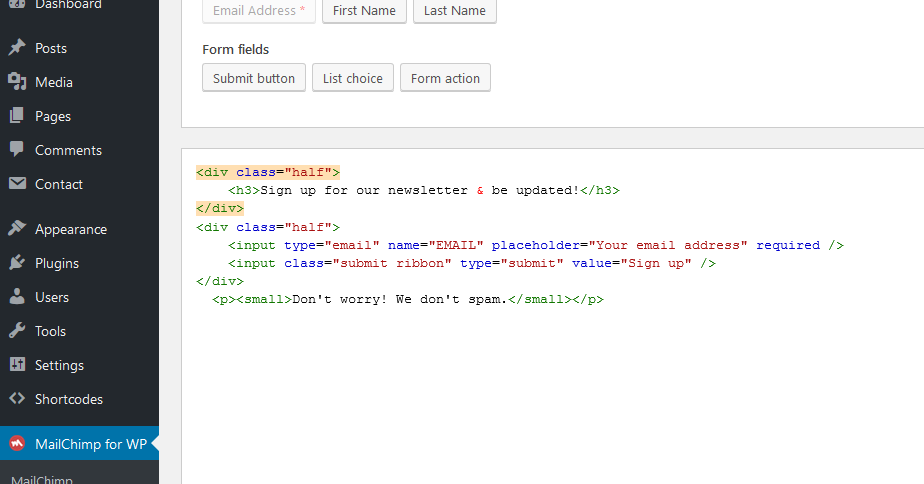The width and height of the screenshot is (924, 484).
Task: Click the Appearance paintbrush icon
Action: coord(17,229)
